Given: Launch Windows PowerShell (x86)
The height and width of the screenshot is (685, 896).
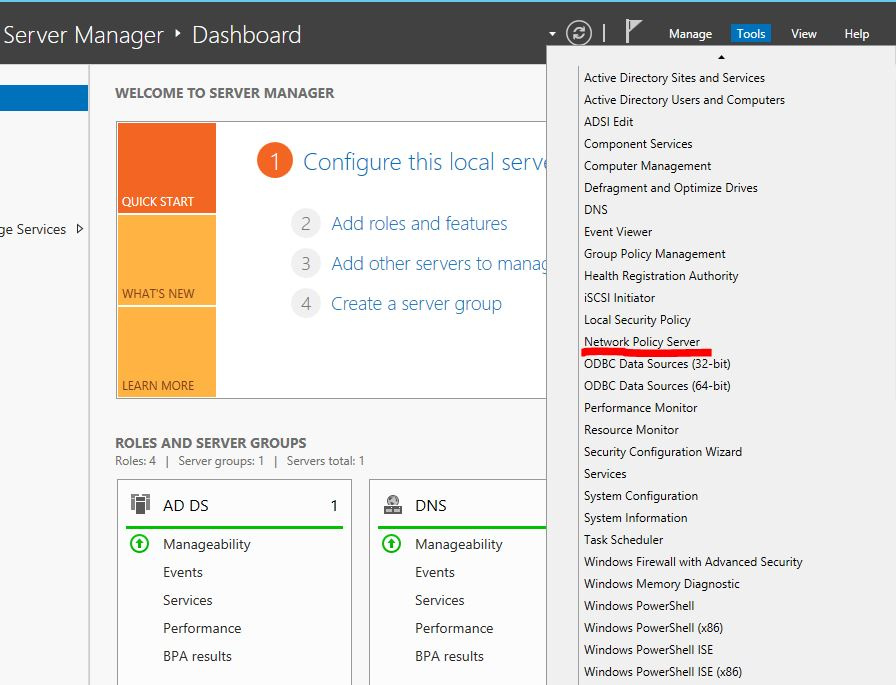Looking at the screenshot, I should [653, 628].
